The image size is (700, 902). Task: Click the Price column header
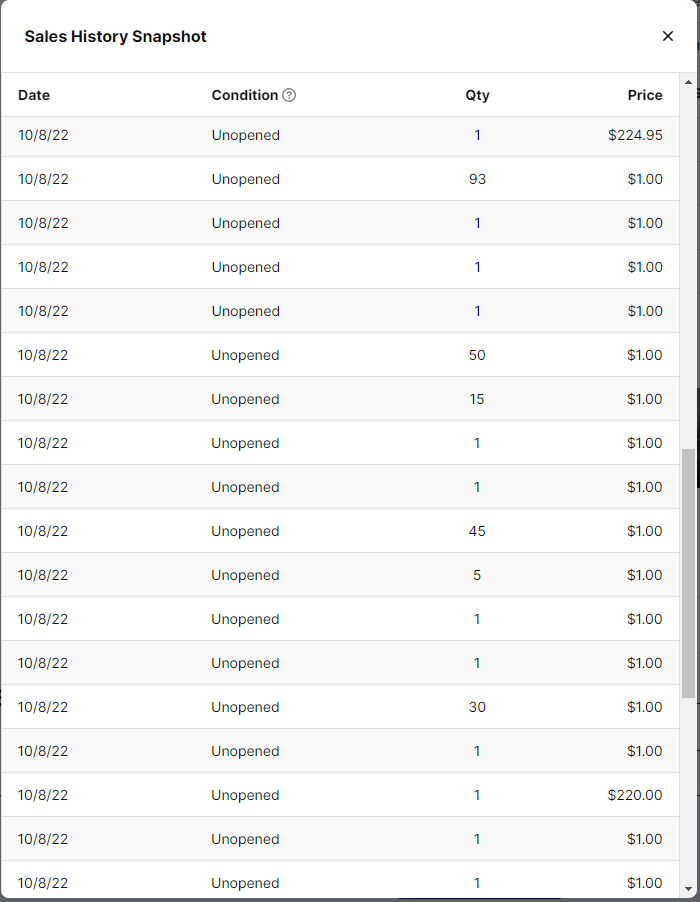point(645,95)
